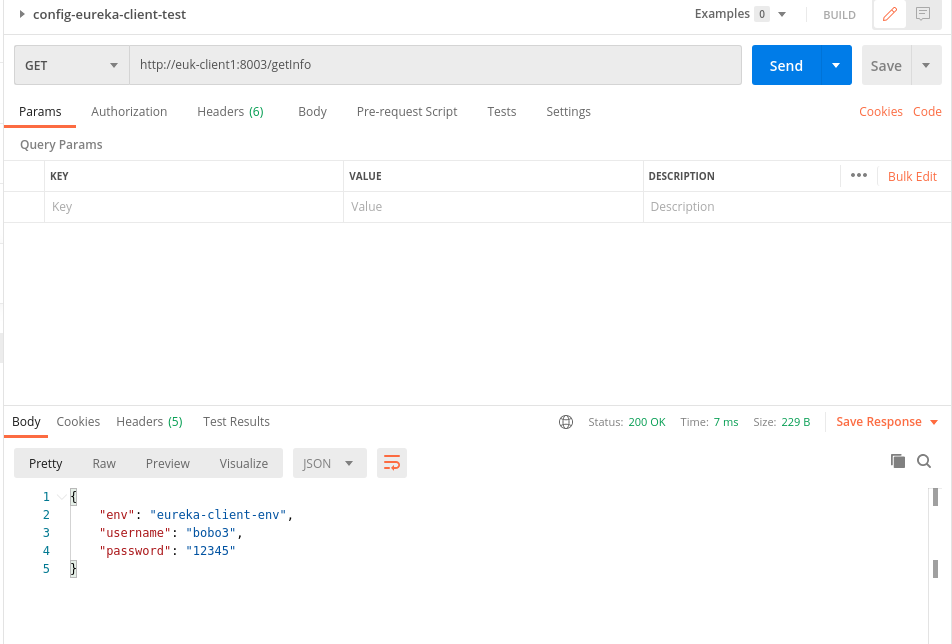The height and width of the screenshot is (644, 952).
Task: Select the Visualize view
Action: coord(243,463)
